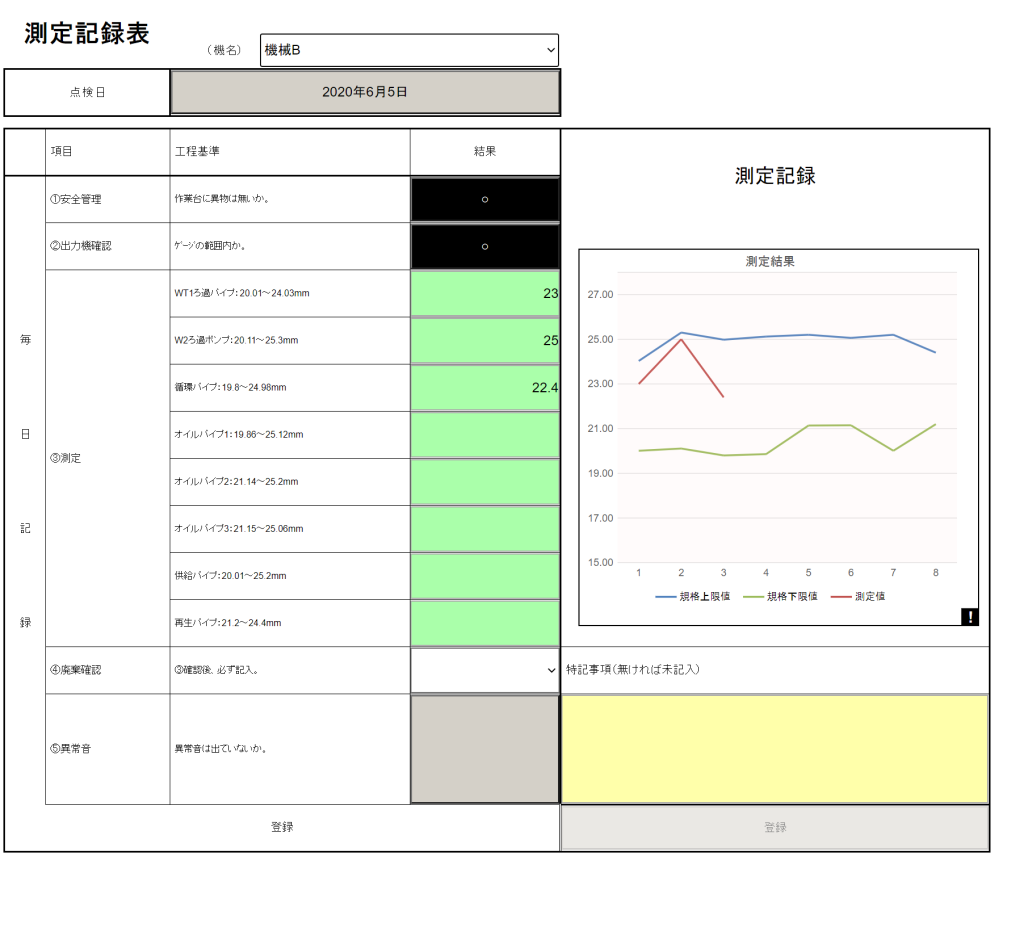Focus the オイルパイプ3 result input
Viewport: 1024px width, 940px height.
click(x=485, y=529)
